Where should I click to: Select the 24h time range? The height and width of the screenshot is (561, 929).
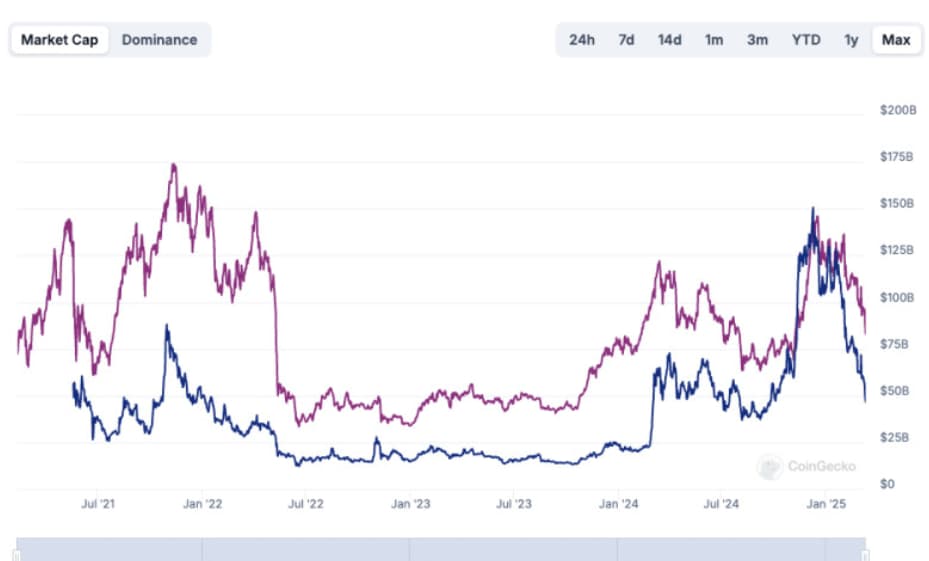point(582,40)
